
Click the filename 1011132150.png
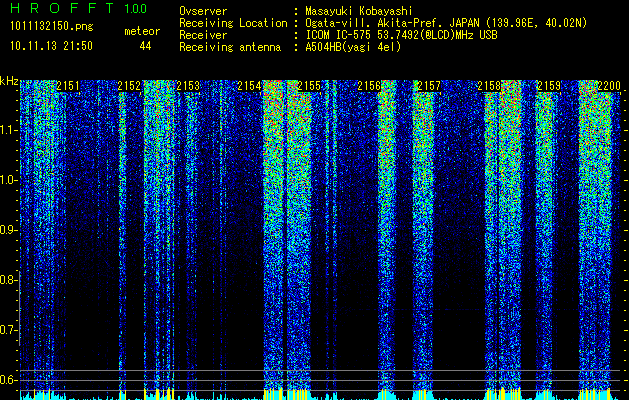click(x=52, y=26)
